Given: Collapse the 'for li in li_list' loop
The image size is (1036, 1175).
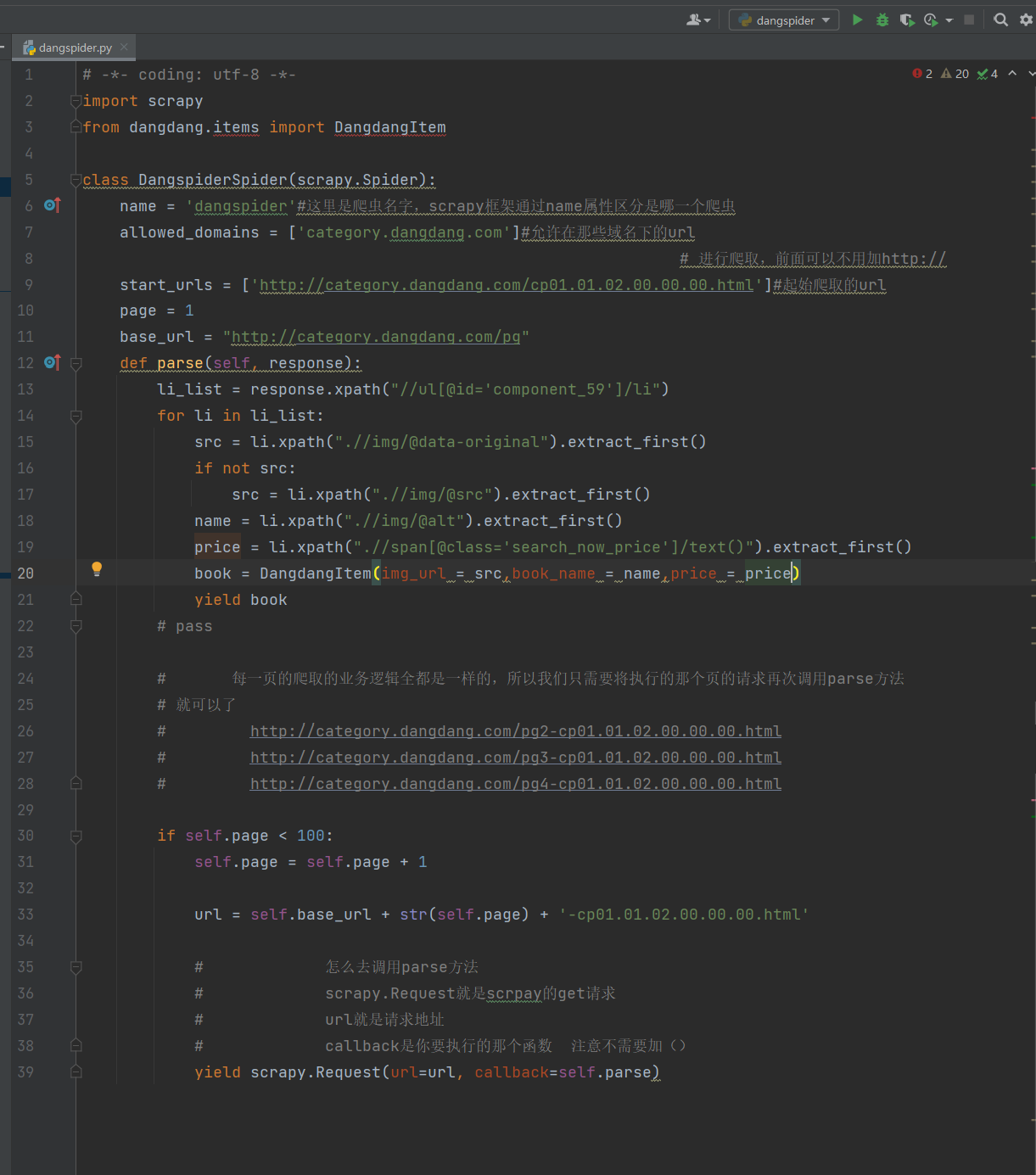Looking at the screenshot, I should pyautogui.click(x=76, y=416).
